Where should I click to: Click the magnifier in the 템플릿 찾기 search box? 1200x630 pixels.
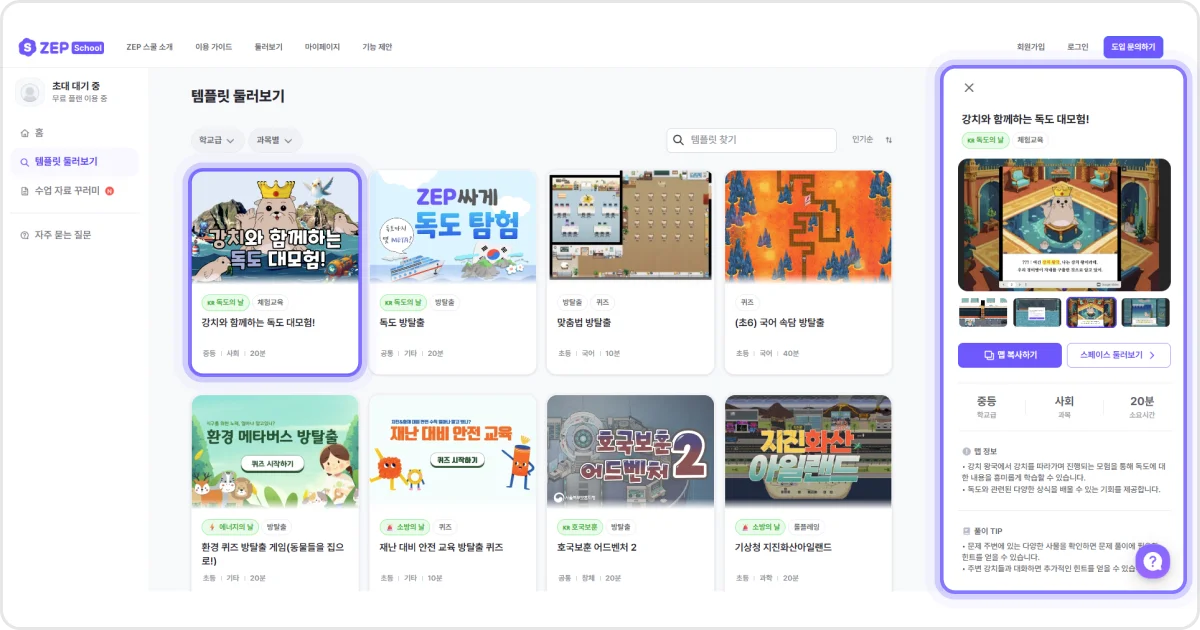click(679, 140)
